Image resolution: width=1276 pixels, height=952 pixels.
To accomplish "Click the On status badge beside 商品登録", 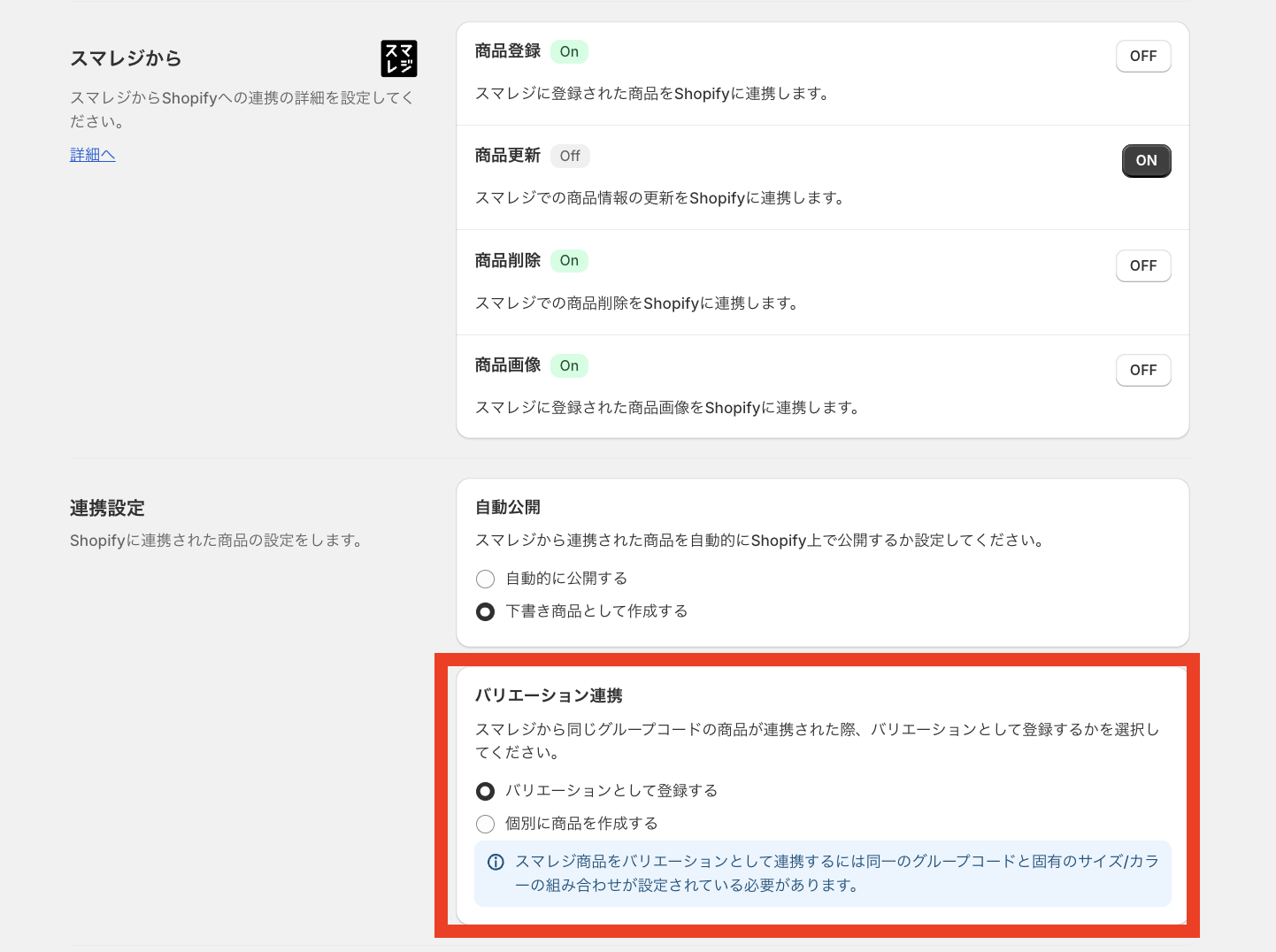I will tap(569, 51).
